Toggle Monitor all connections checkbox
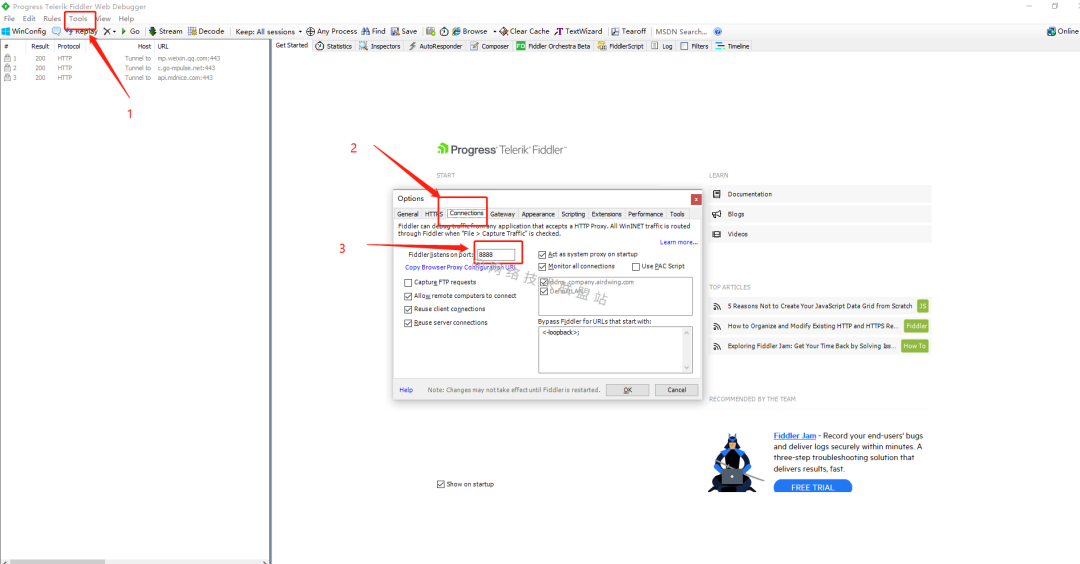This screenshot has width=1080, height=564. coord(542,267)
